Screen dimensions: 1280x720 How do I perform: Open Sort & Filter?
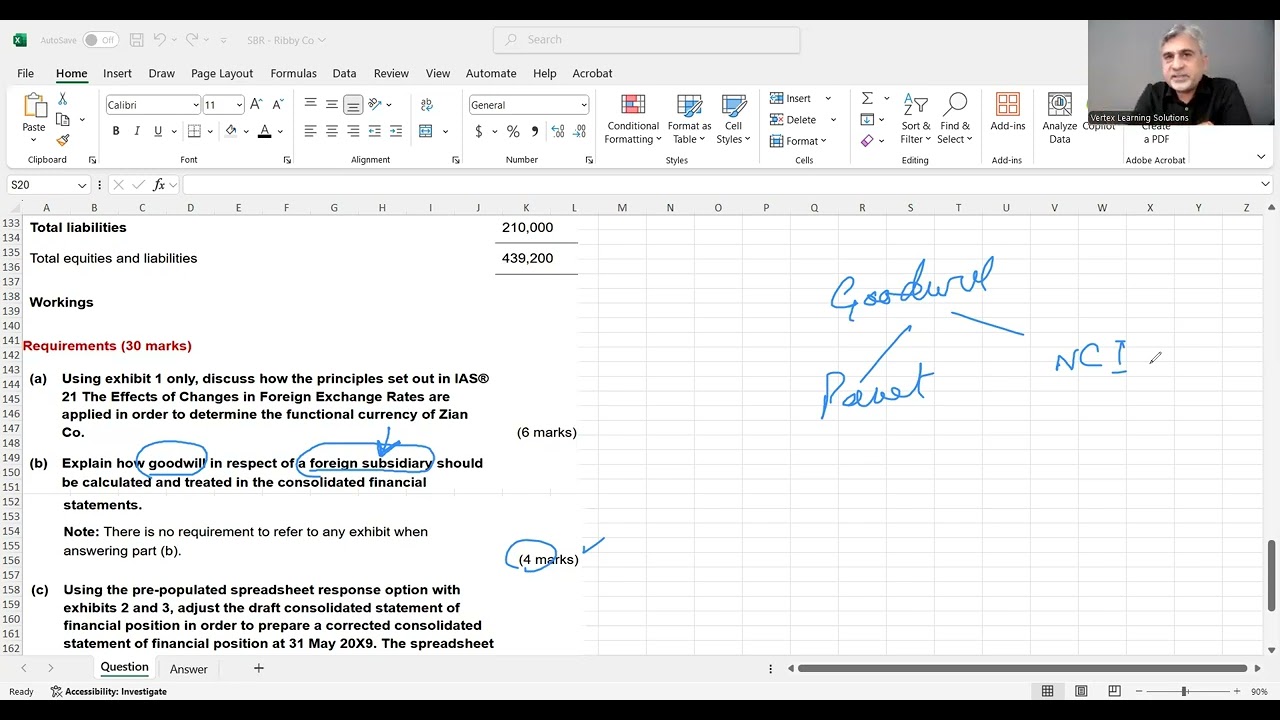click(916, 120)
